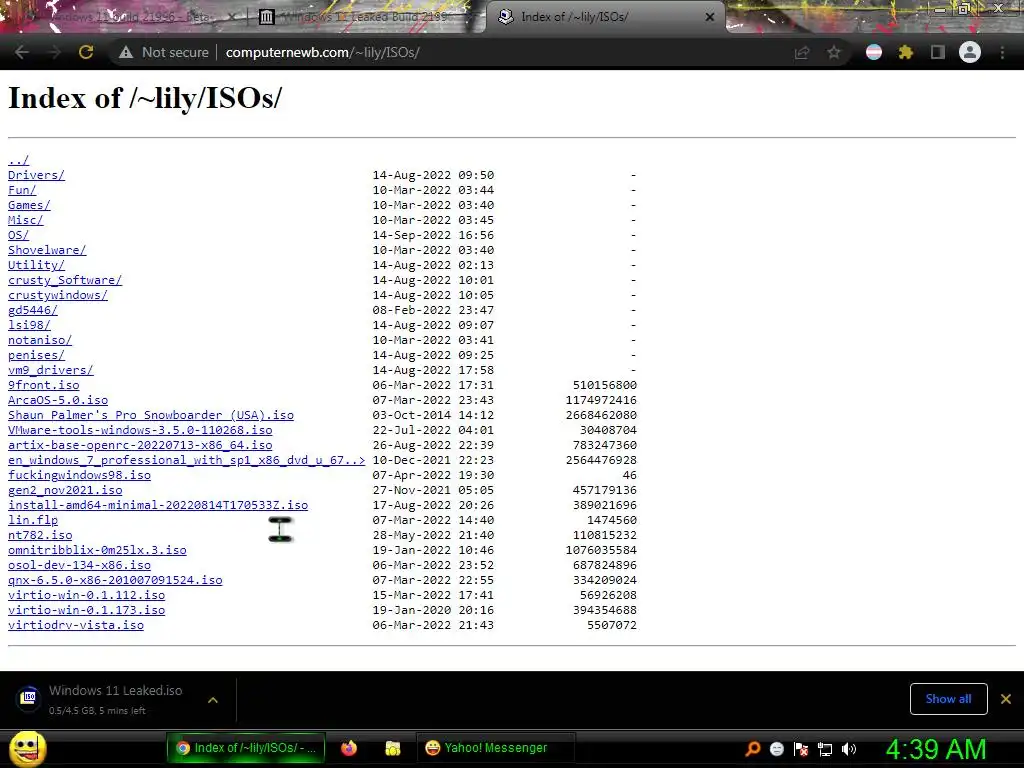Download lin.flp
This screenshot has height=768, width=1024.
click(33, 520)
